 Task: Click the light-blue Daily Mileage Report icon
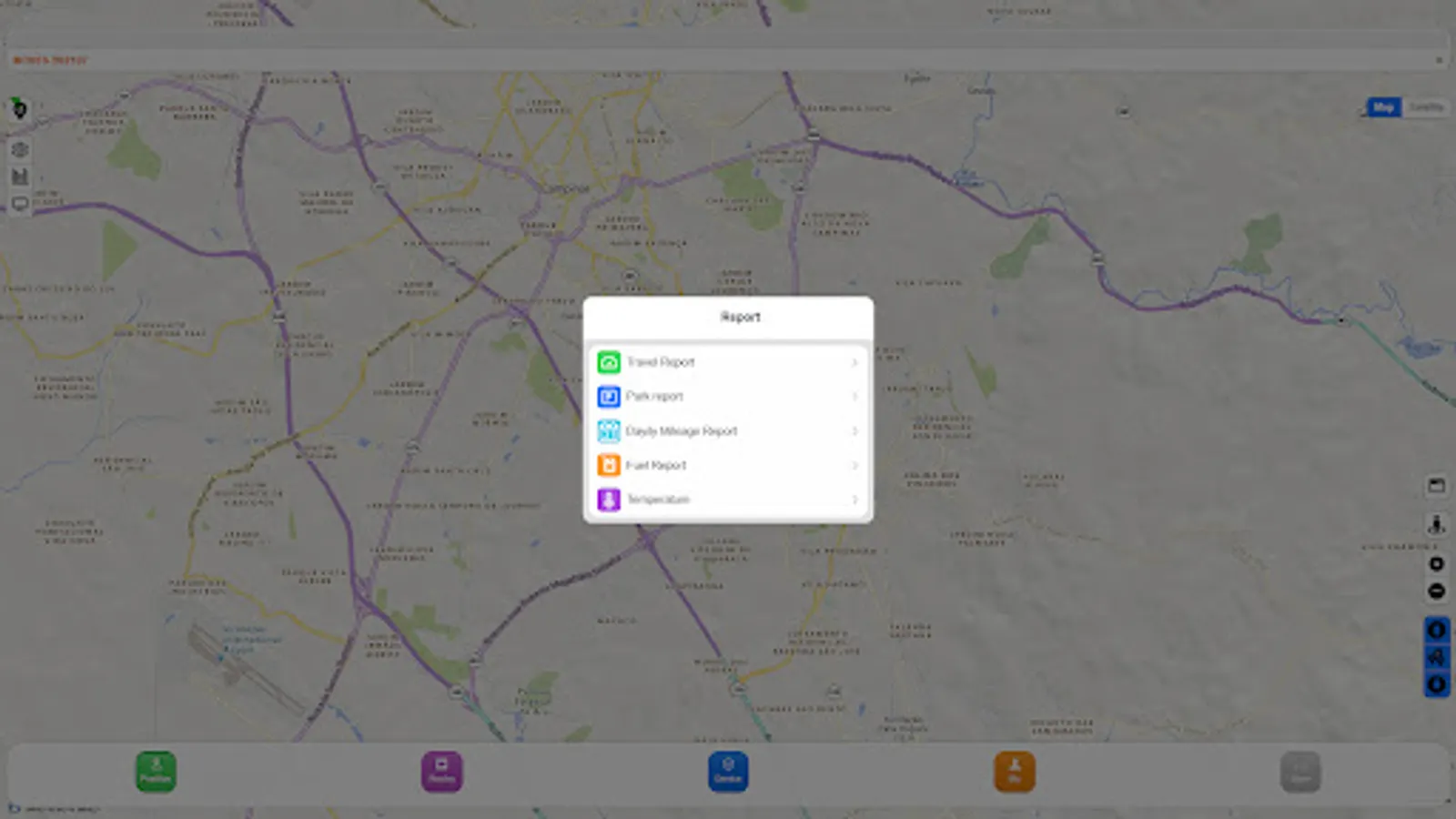(609, 431)
